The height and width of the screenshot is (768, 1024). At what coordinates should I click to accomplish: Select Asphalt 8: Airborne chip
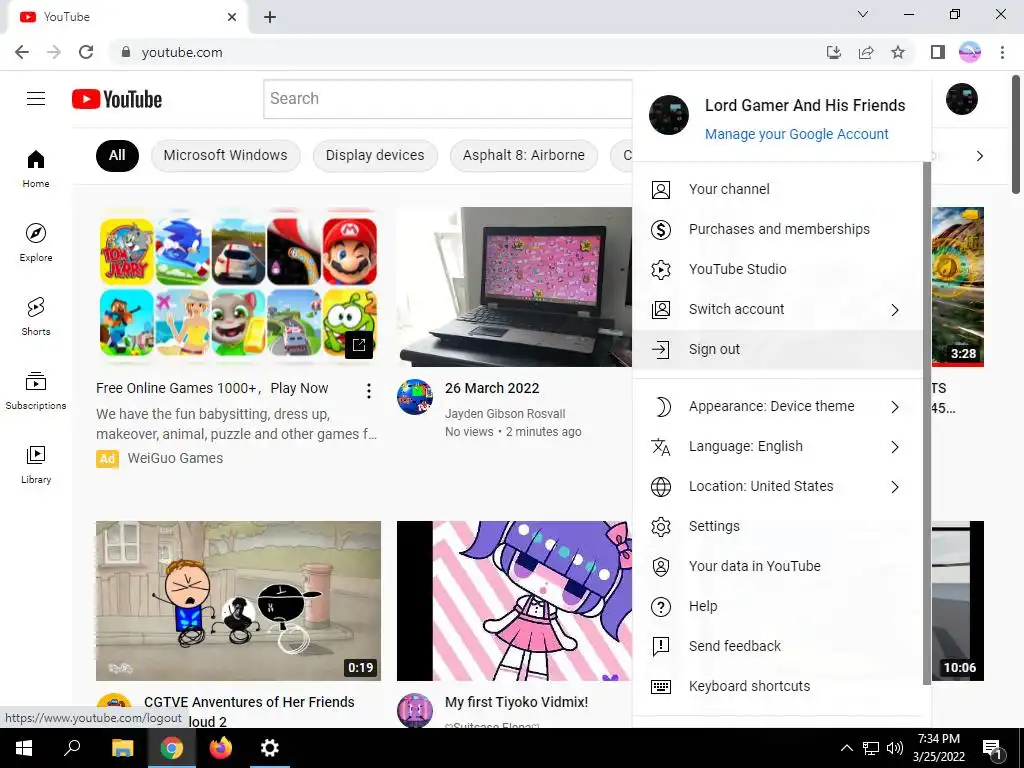coord(524,155)
